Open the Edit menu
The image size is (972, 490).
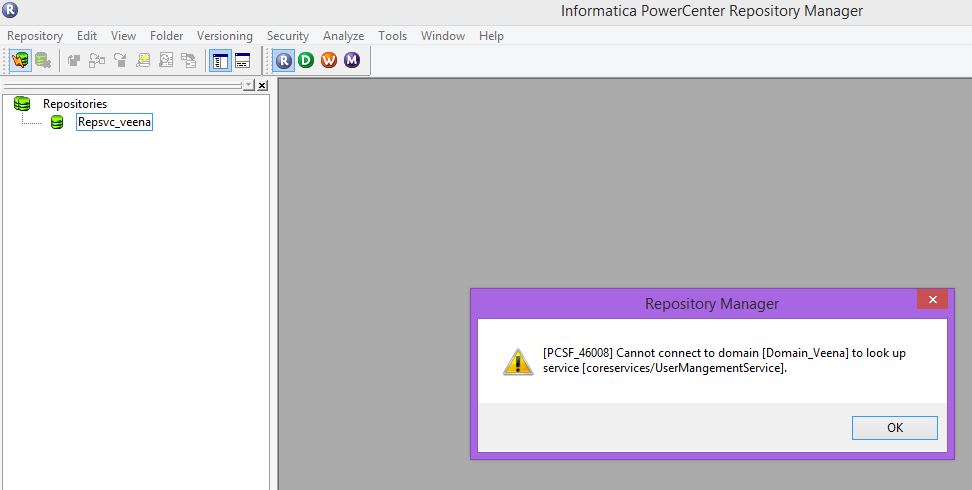click(x=87, y=36)
